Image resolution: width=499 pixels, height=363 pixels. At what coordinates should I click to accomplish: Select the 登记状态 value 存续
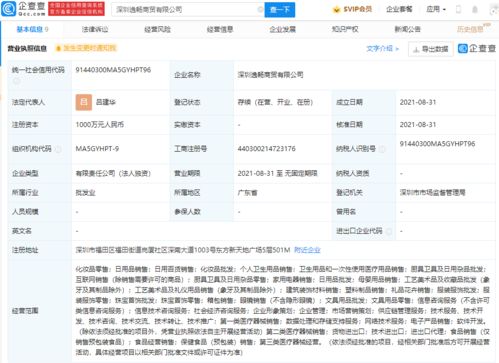[275, 102]
